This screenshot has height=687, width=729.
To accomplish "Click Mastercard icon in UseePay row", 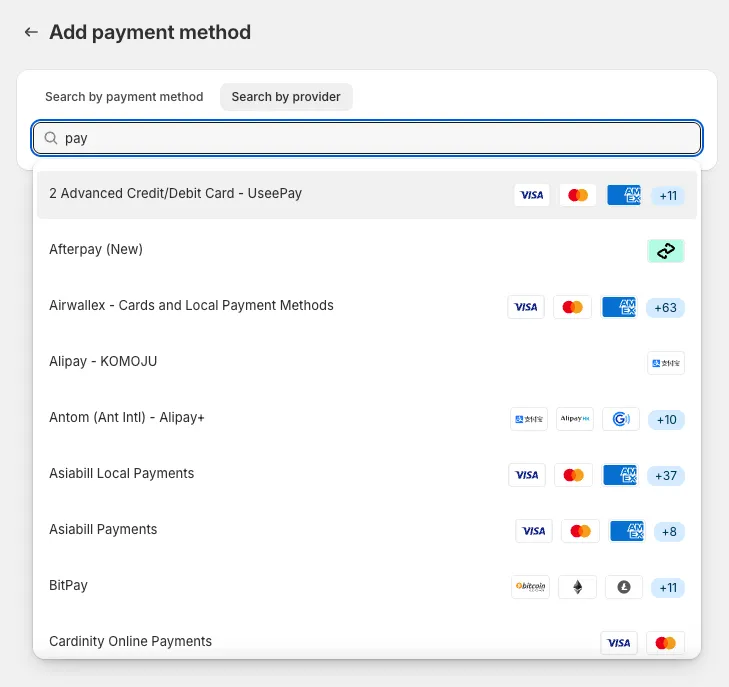I will click(578, 195).
